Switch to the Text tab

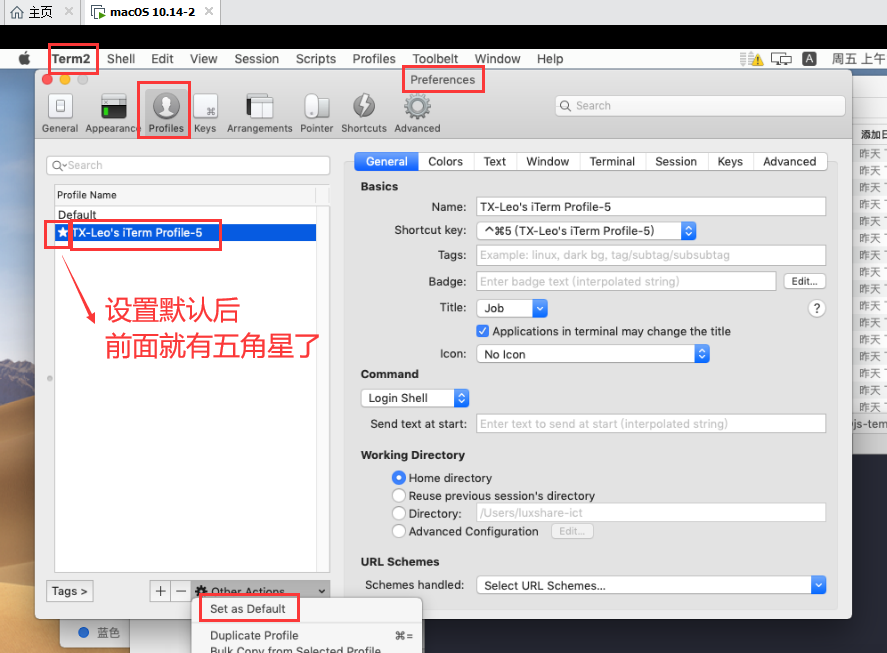(494, 161)
